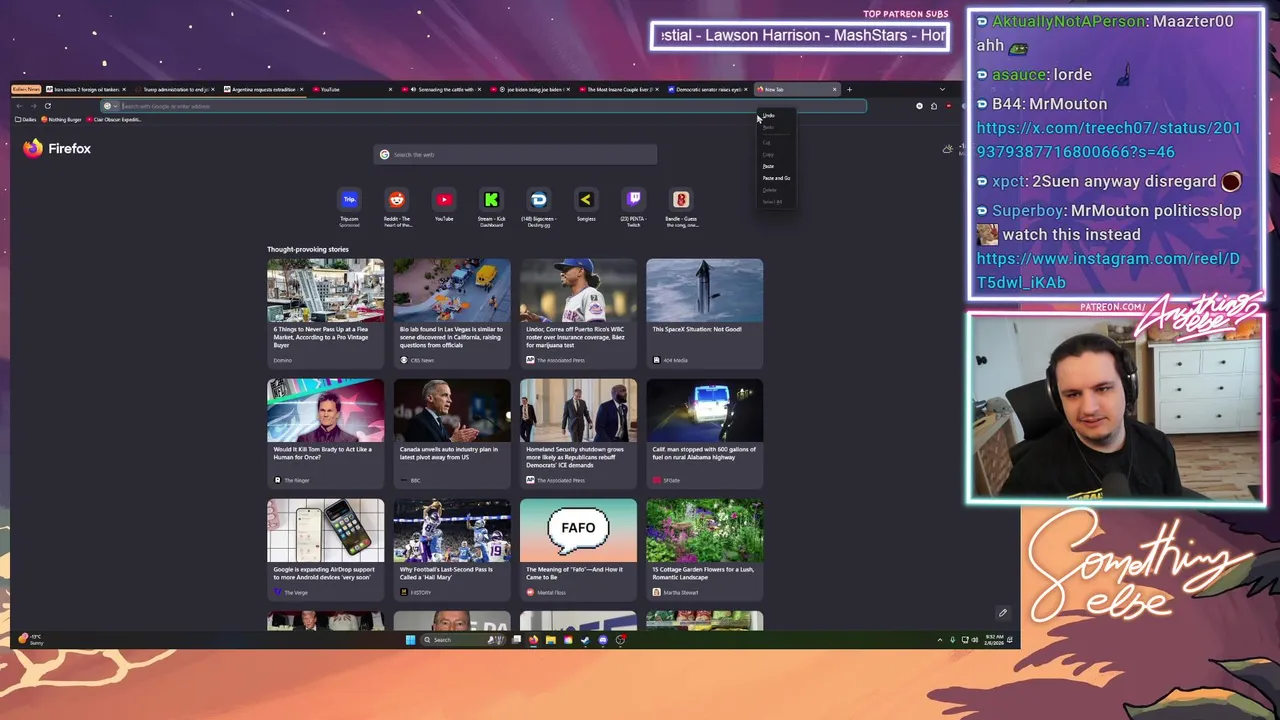Viewport: 1280px width, 720px height.
Task: Open the Bio lab found in Las Vegas story
Action: 451,312
